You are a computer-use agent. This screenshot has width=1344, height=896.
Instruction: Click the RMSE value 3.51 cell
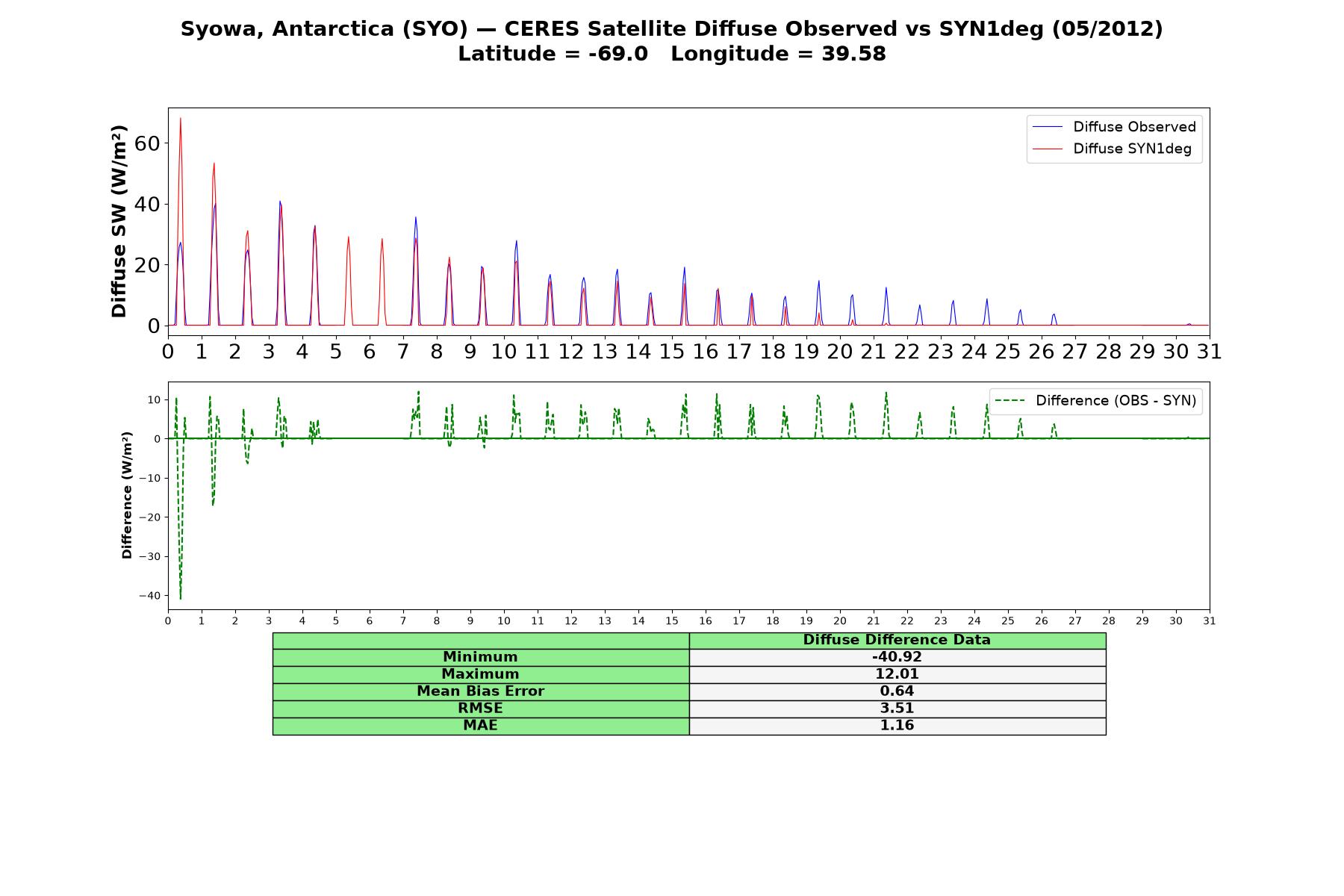(897, 709)
